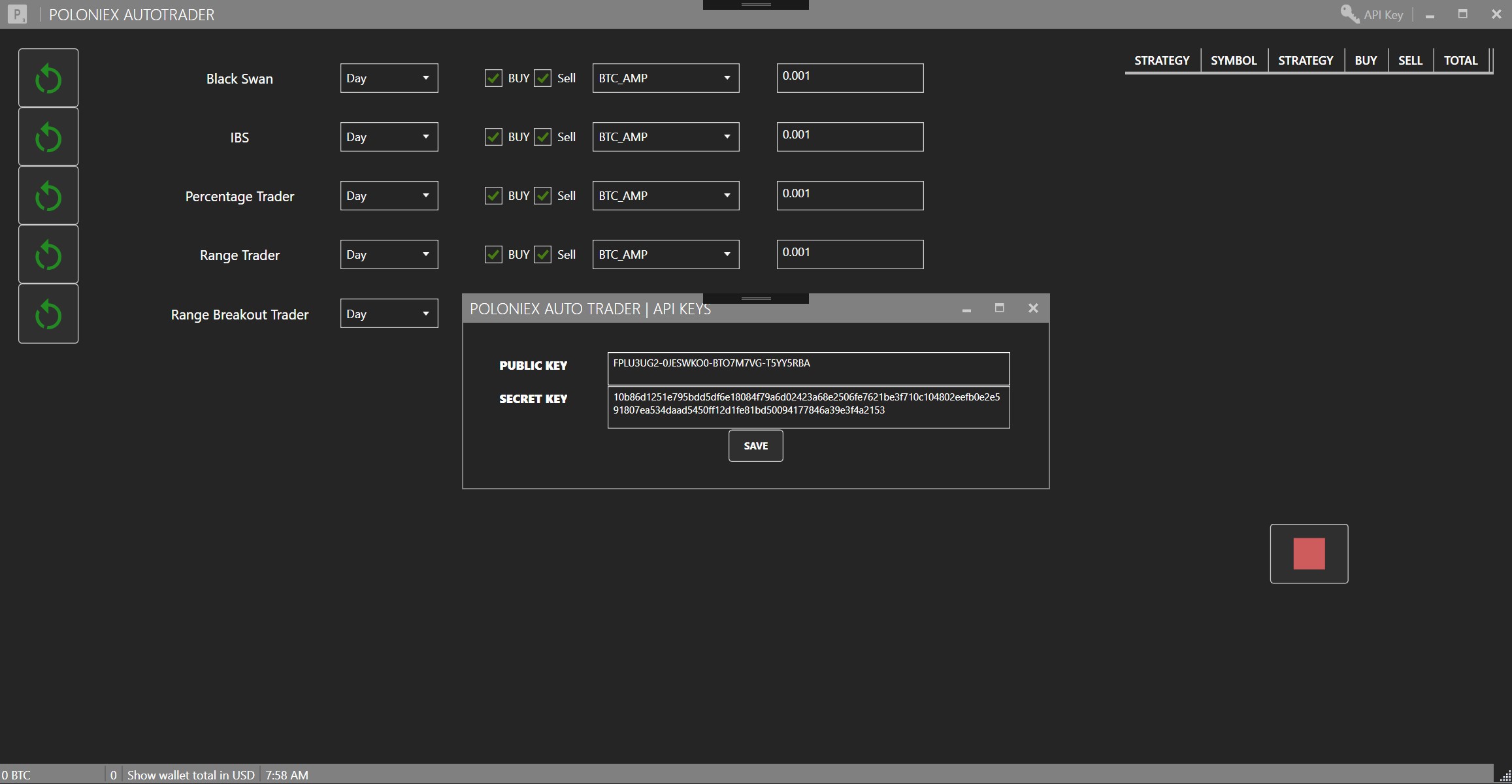The height and width of the screenshot is (784, 1512).
Task: Click the Percentage Trader amount field 0.001
Action: point(850,195)
